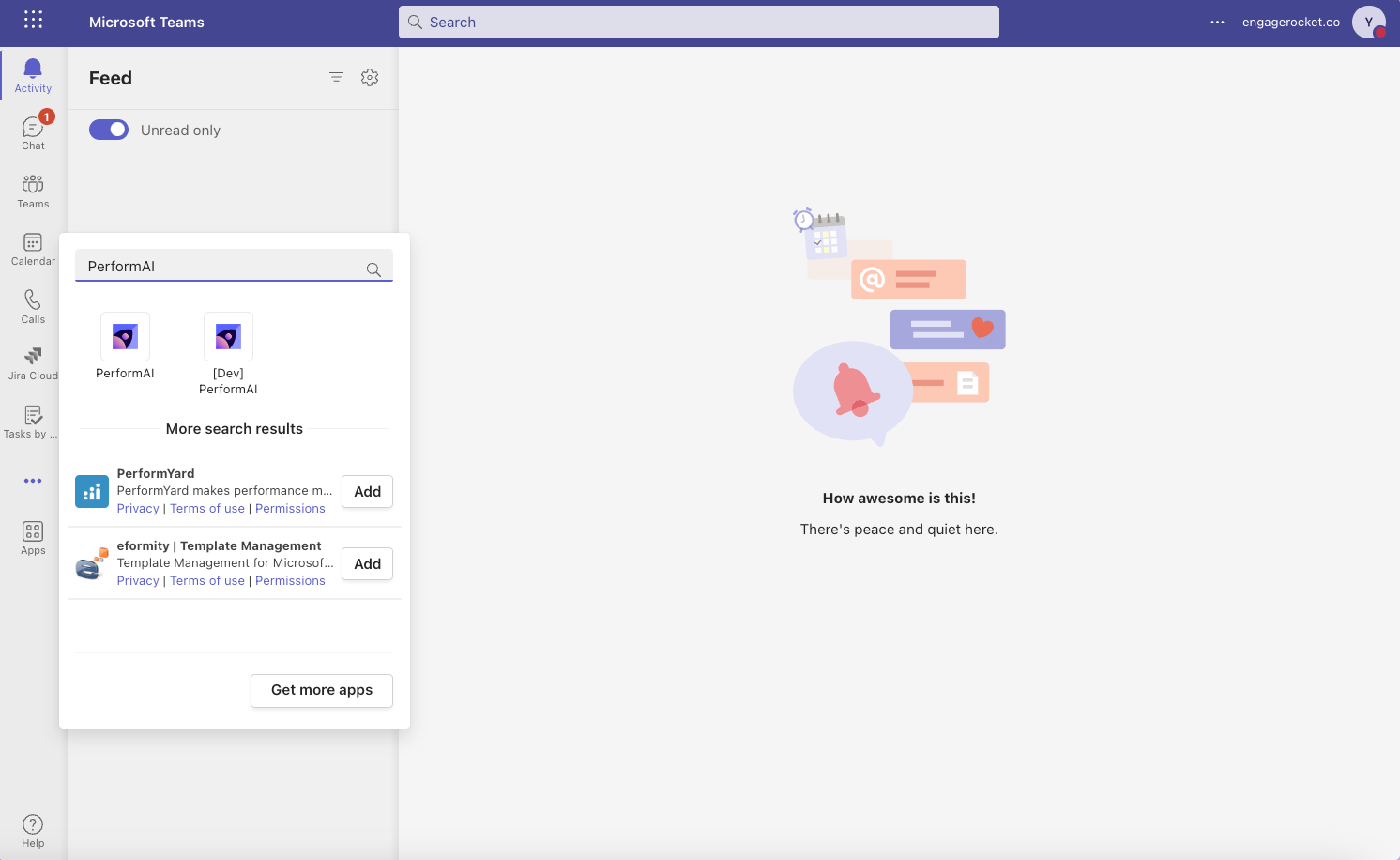1400x860 pixels.
Task: Open the Feed filter icon
Action: [x=336, y=77]
